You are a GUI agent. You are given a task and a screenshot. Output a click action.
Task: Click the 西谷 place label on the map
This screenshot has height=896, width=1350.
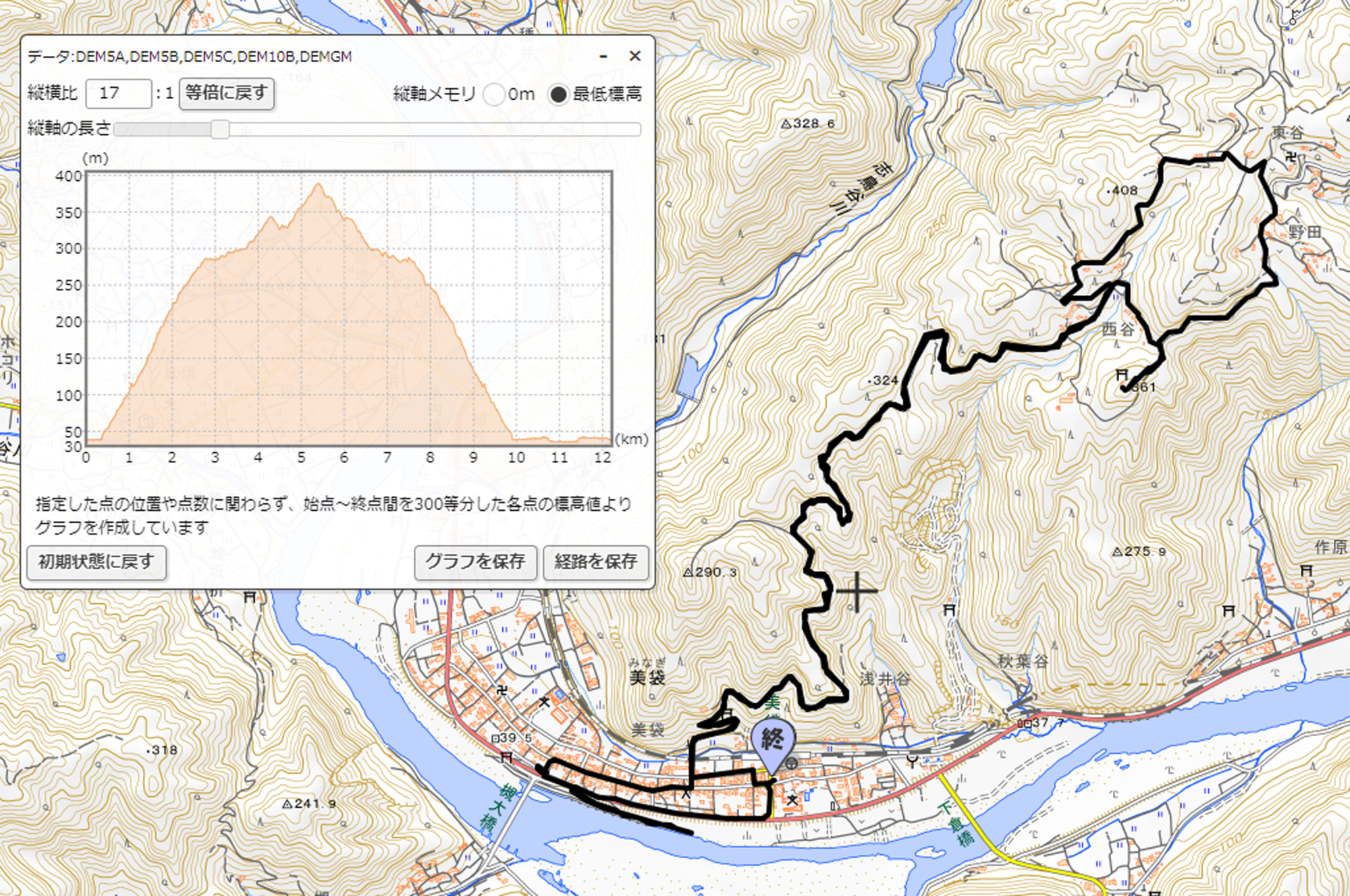coord(1118,329)
